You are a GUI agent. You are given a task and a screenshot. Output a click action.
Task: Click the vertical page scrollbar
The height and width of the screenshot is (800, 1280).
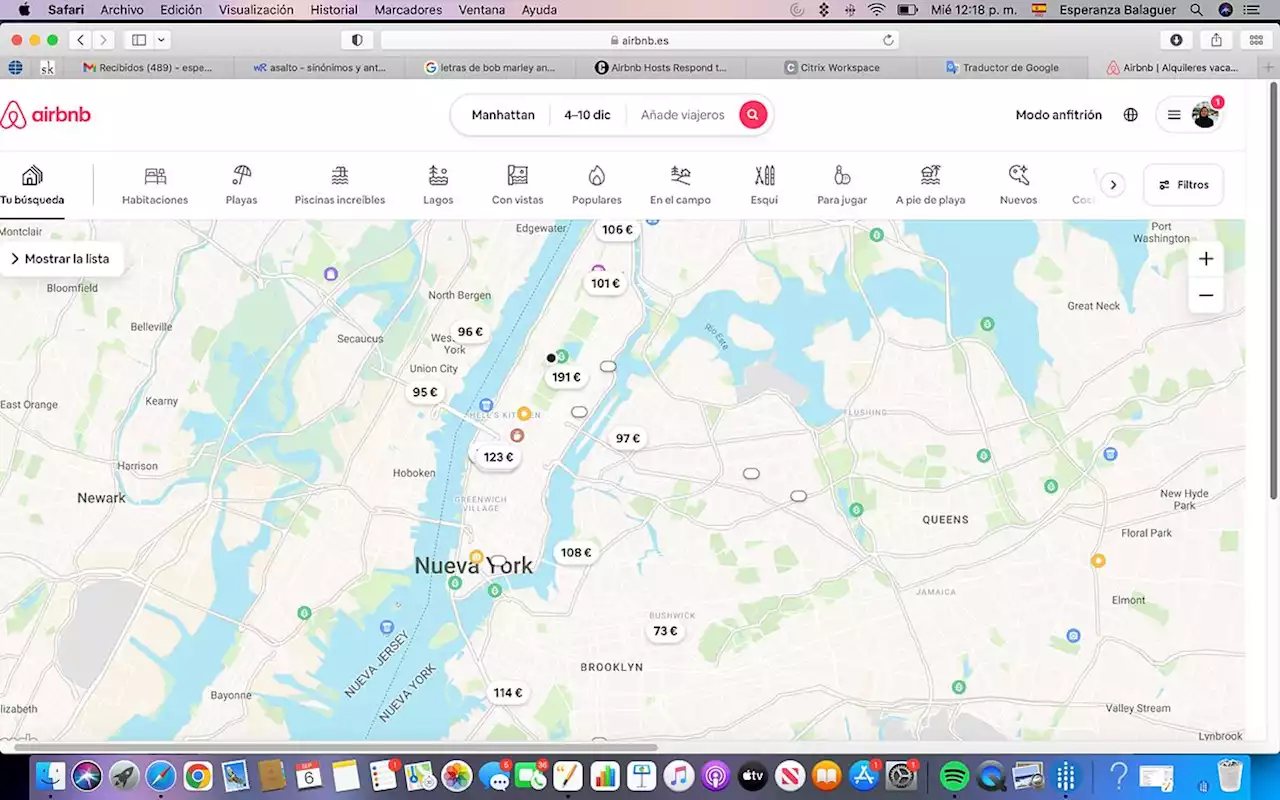pos(1273,290)
